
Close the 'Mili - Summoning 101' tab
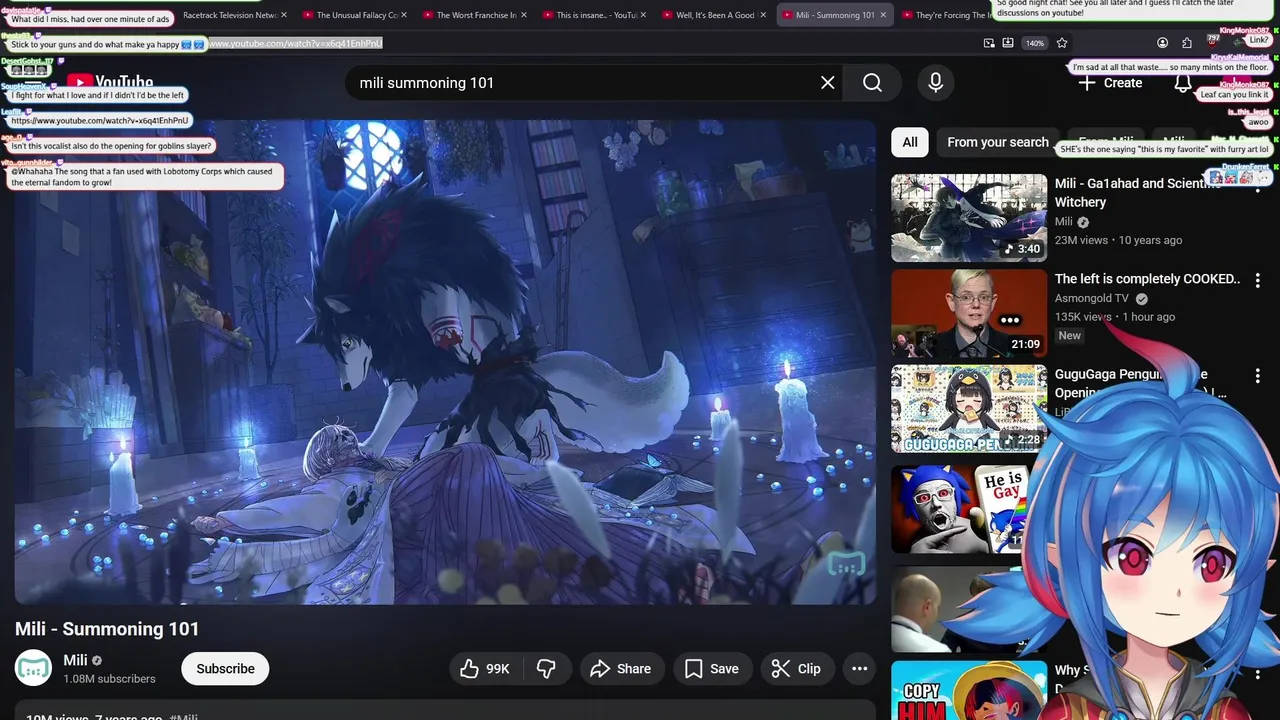click(883, 15)
